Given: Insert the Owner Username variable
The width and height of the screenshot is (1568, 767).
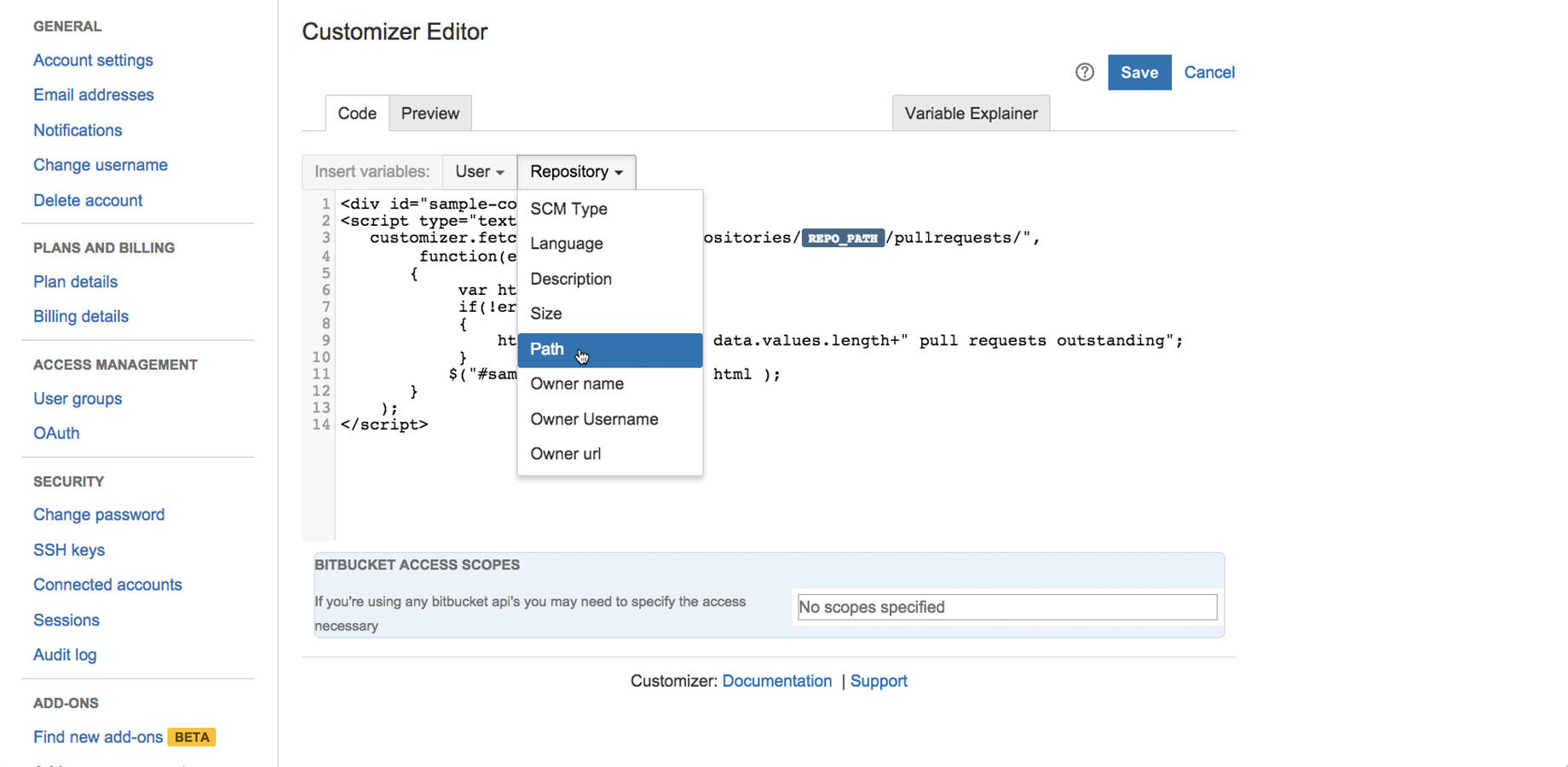Looking at the screenshot, I should point(594,419).
